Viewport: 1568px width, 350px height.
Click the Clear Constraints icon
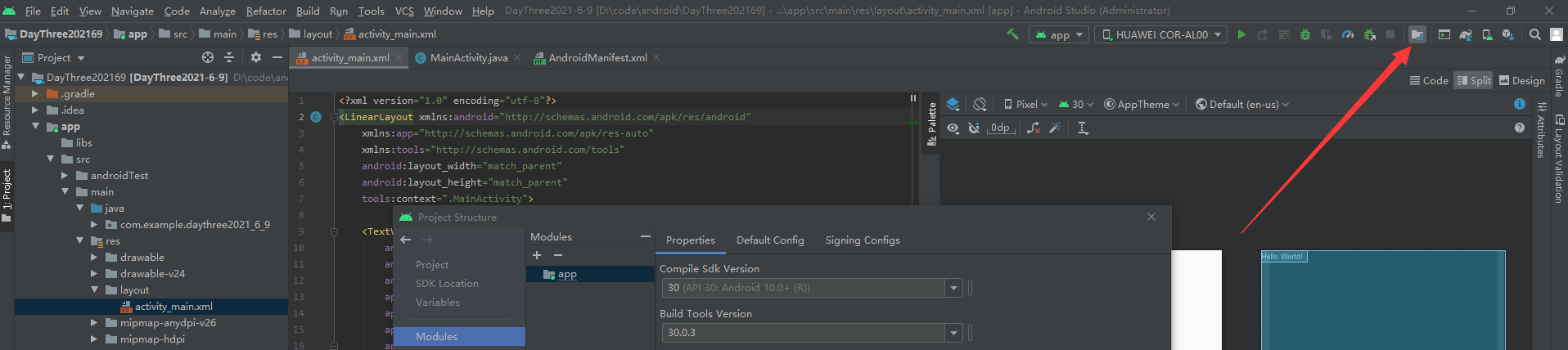pos(1034,128)
